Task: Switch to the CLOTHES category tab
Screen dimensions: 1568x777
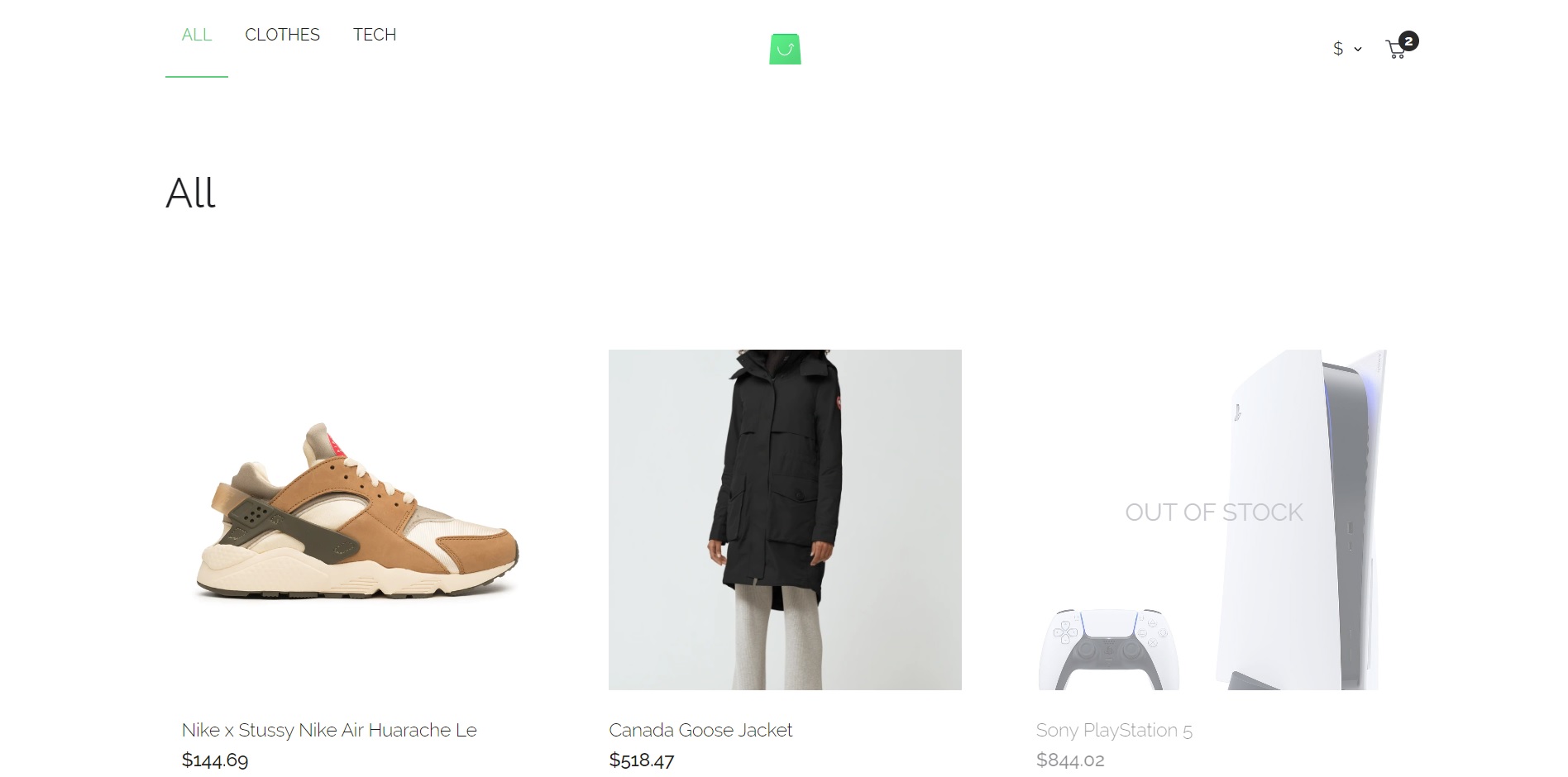Action: [x=282, y=35]
